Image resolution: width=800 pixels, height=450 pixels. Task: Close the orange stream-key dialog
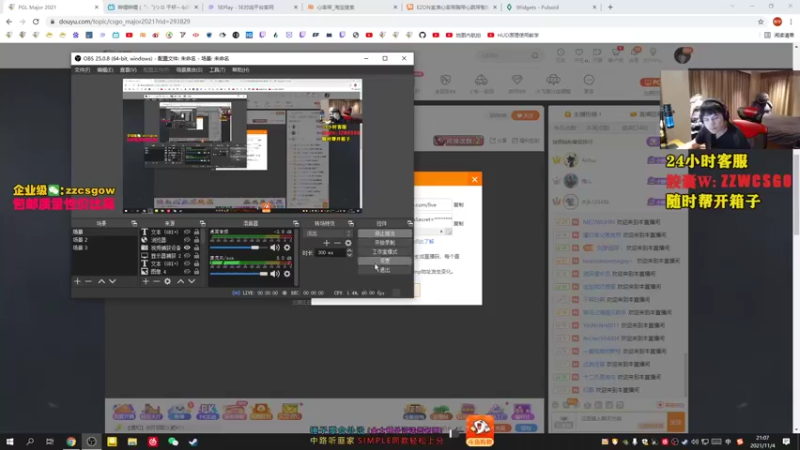click(x=474, y=179)
